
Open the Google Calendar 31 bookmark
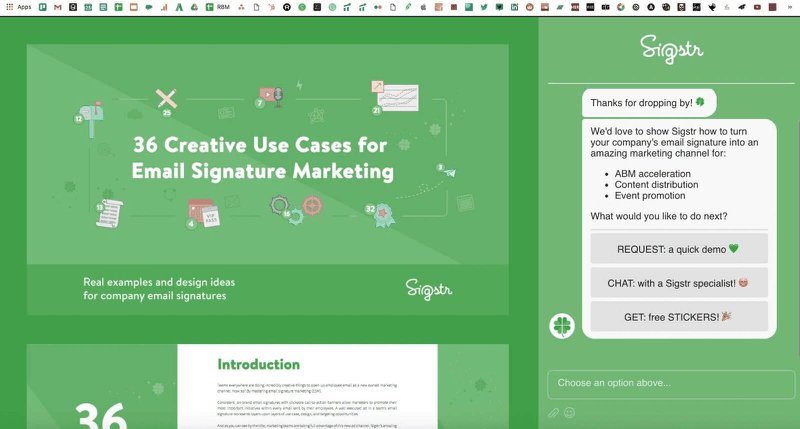[88, 7]
